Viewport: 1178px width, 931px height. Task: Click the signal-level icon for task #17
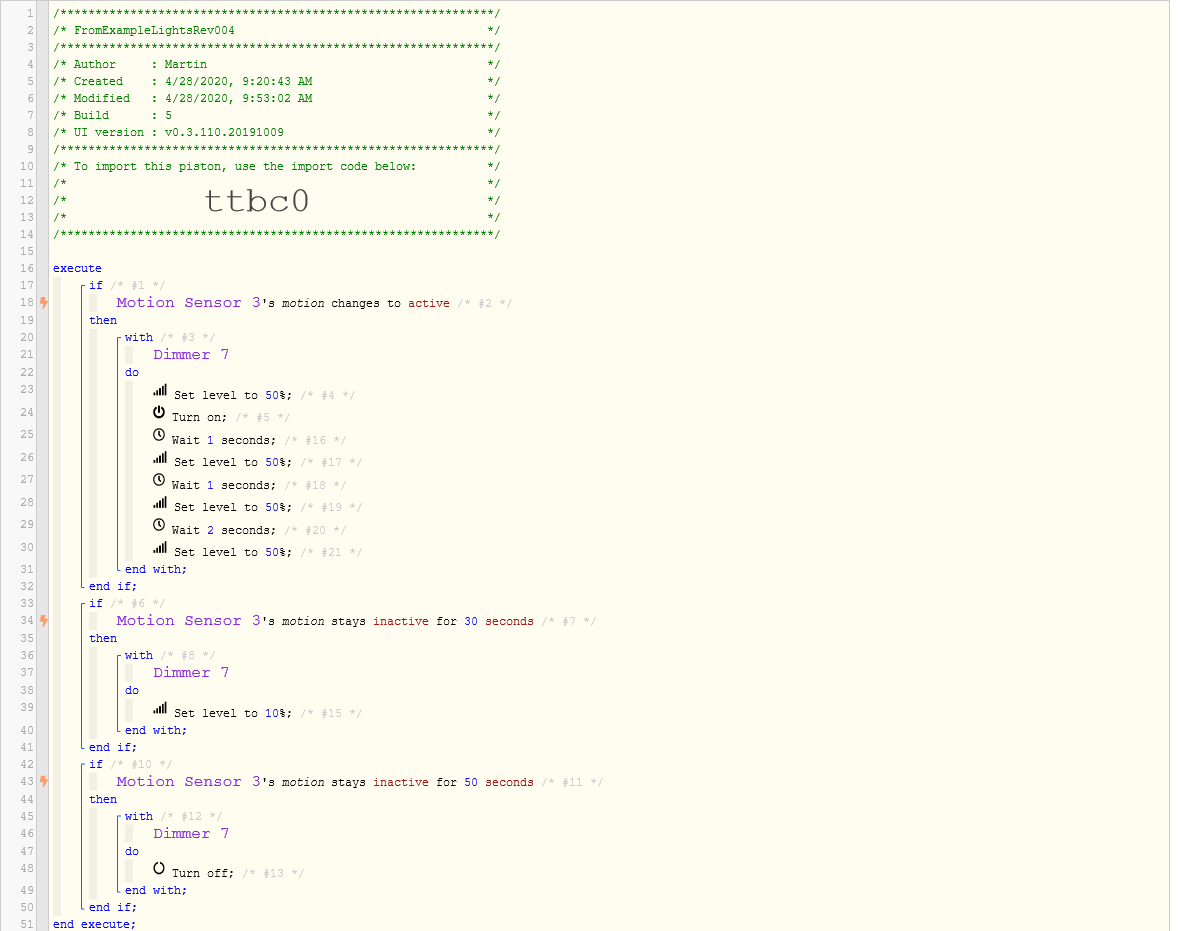(x=160, y=458)
